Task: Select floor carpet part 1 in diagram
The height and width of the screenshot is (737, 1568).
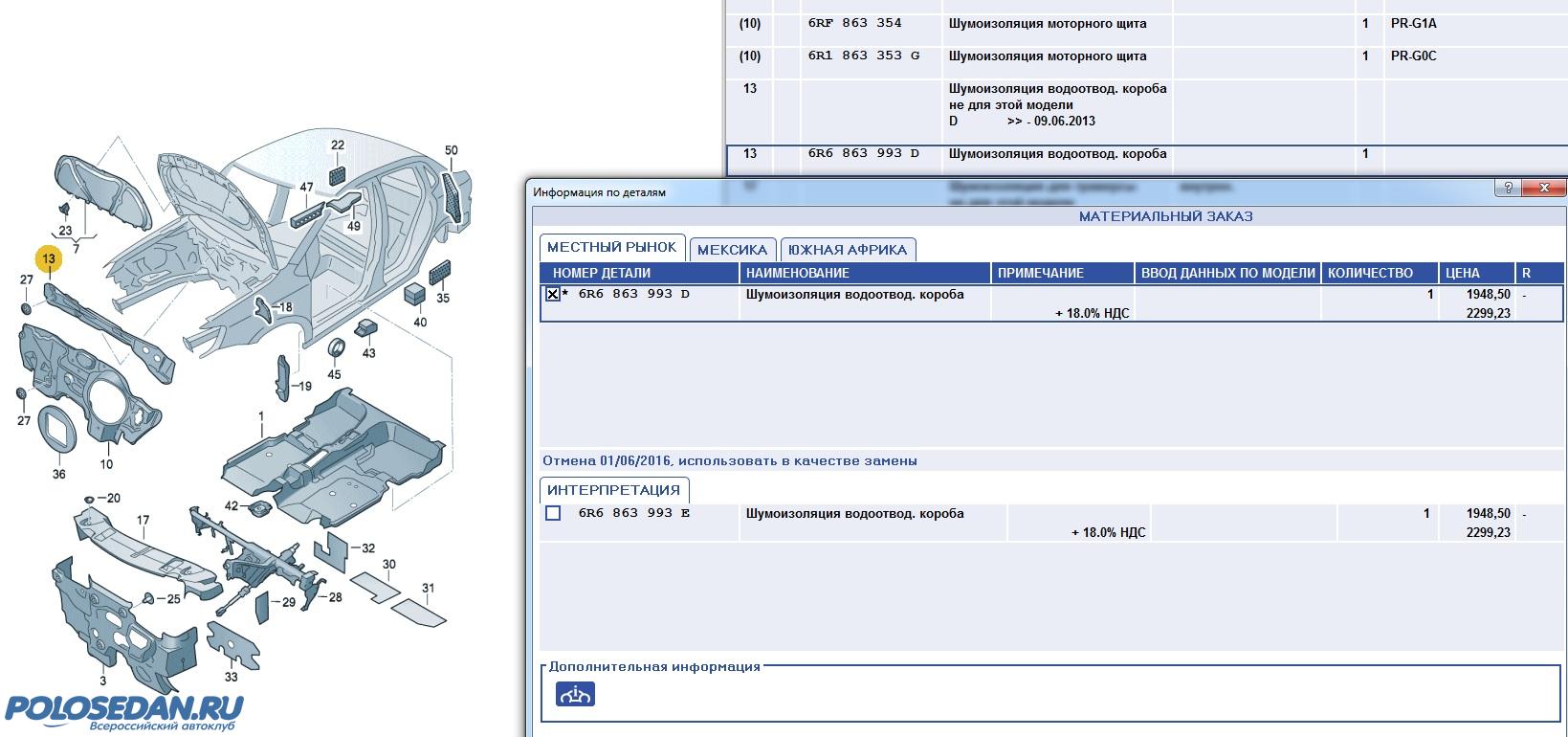Action: 260,417
